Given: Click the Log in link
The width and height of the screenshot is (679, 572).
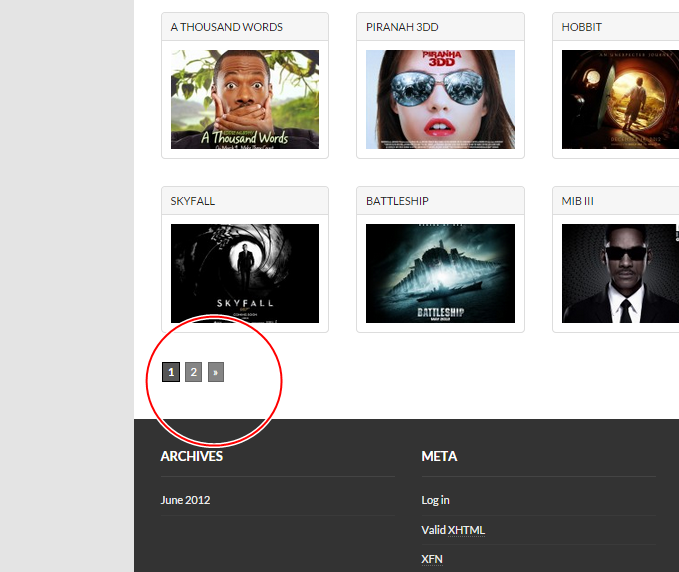Looking at the screenshot, I should [435, 500].
